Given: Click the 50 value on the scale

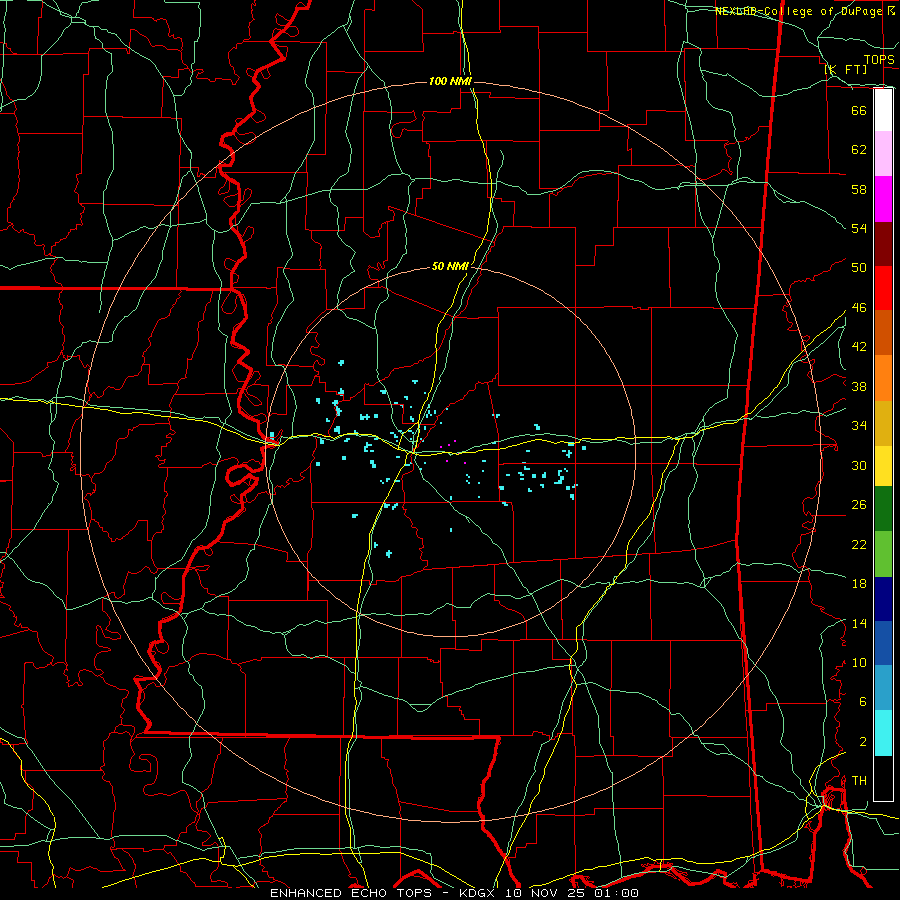Looking at the screenshot, I should tap(859, 268).
